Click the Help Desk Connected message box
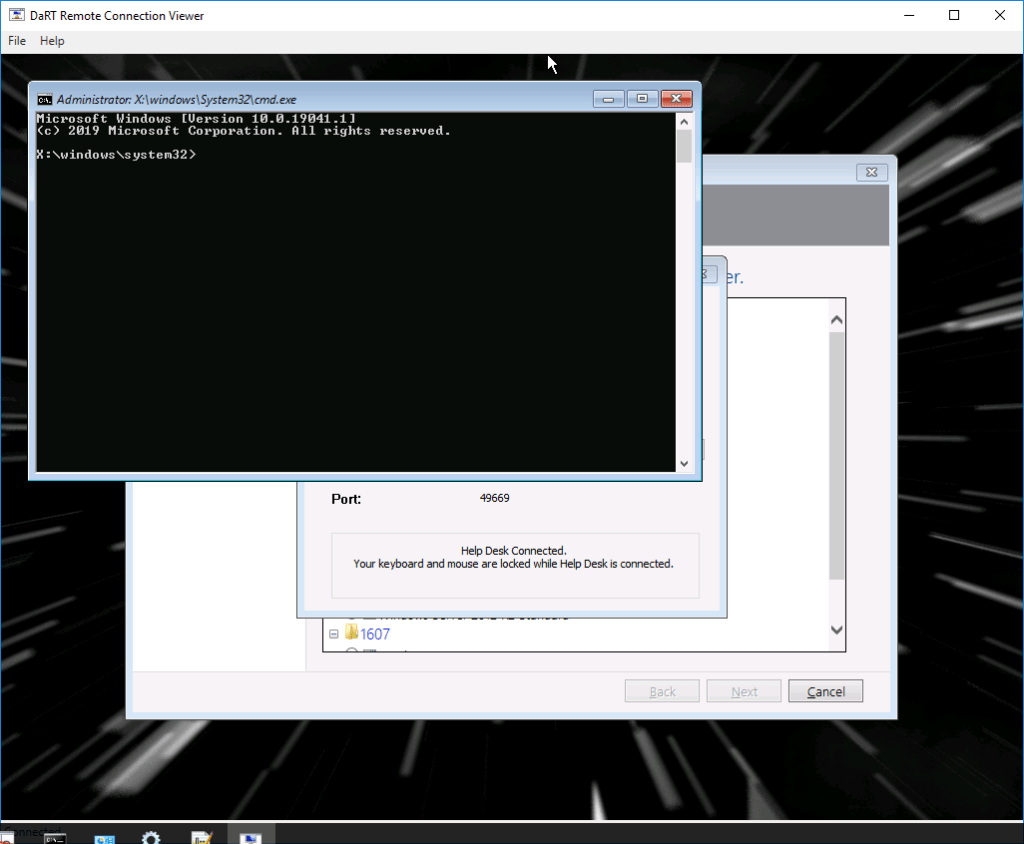 coord(515,565)
